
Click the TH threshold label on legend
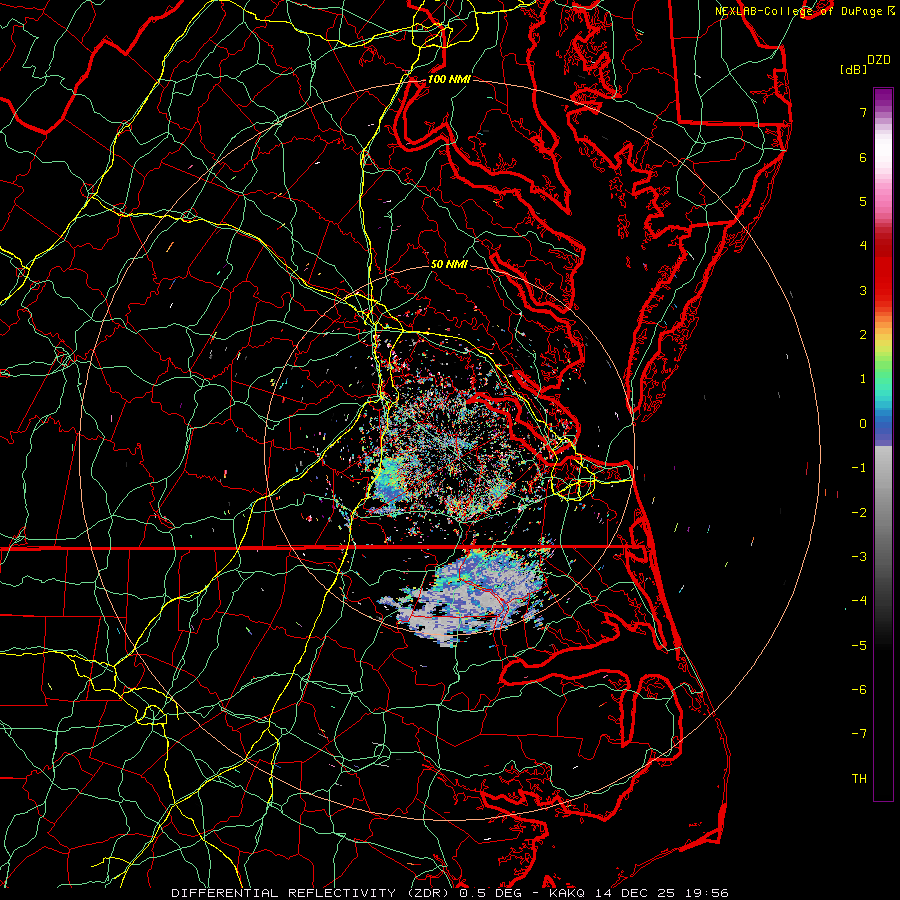[x=859, y=778]
